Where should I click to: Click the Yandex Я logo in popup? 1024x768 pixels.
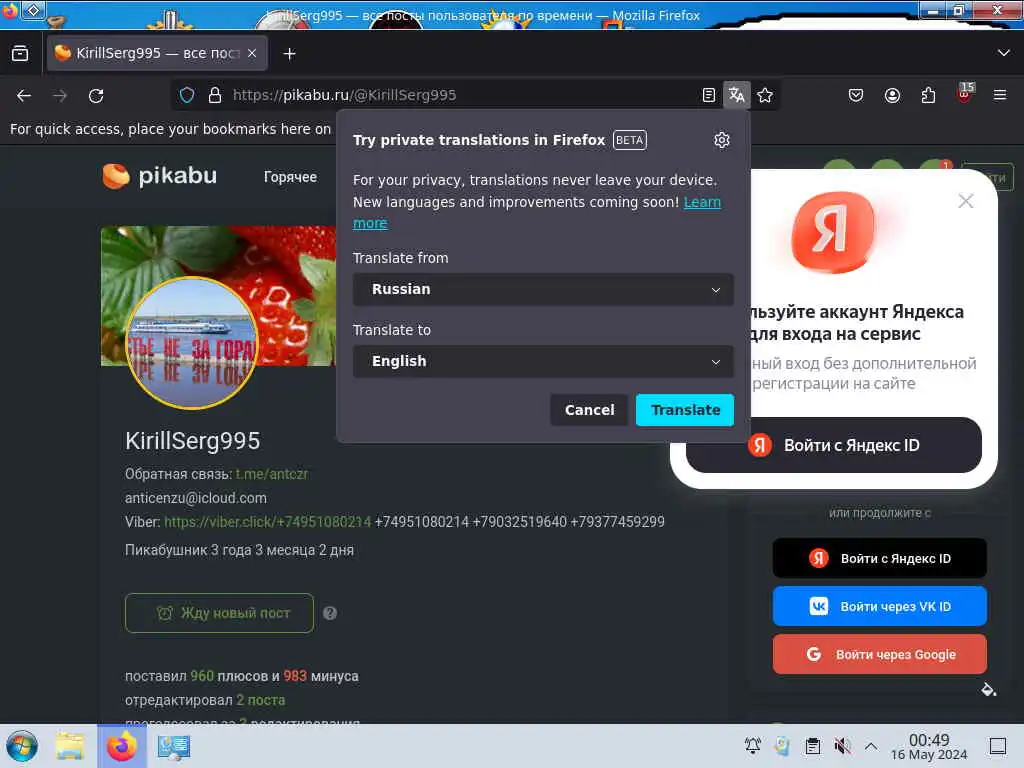pyautogui.click(x=833, y=232)
